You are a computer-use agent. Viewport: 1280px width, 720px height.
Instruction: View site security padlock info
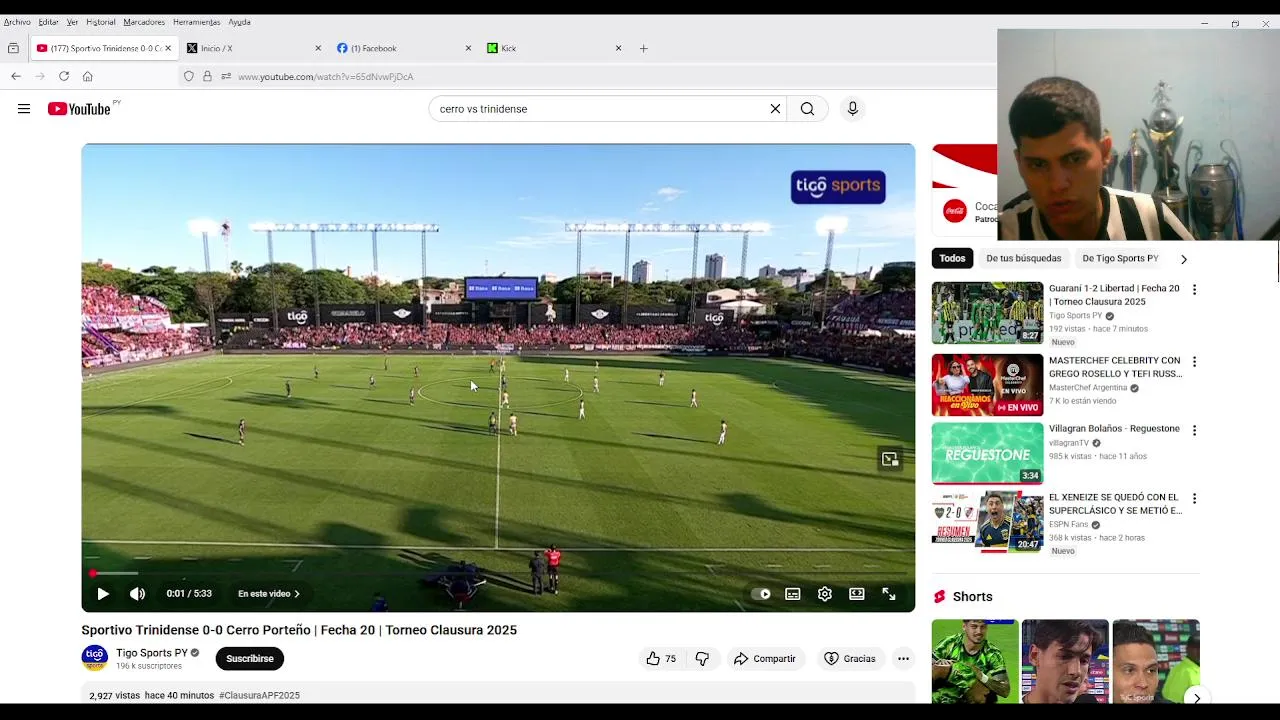[x=207, y=76]
